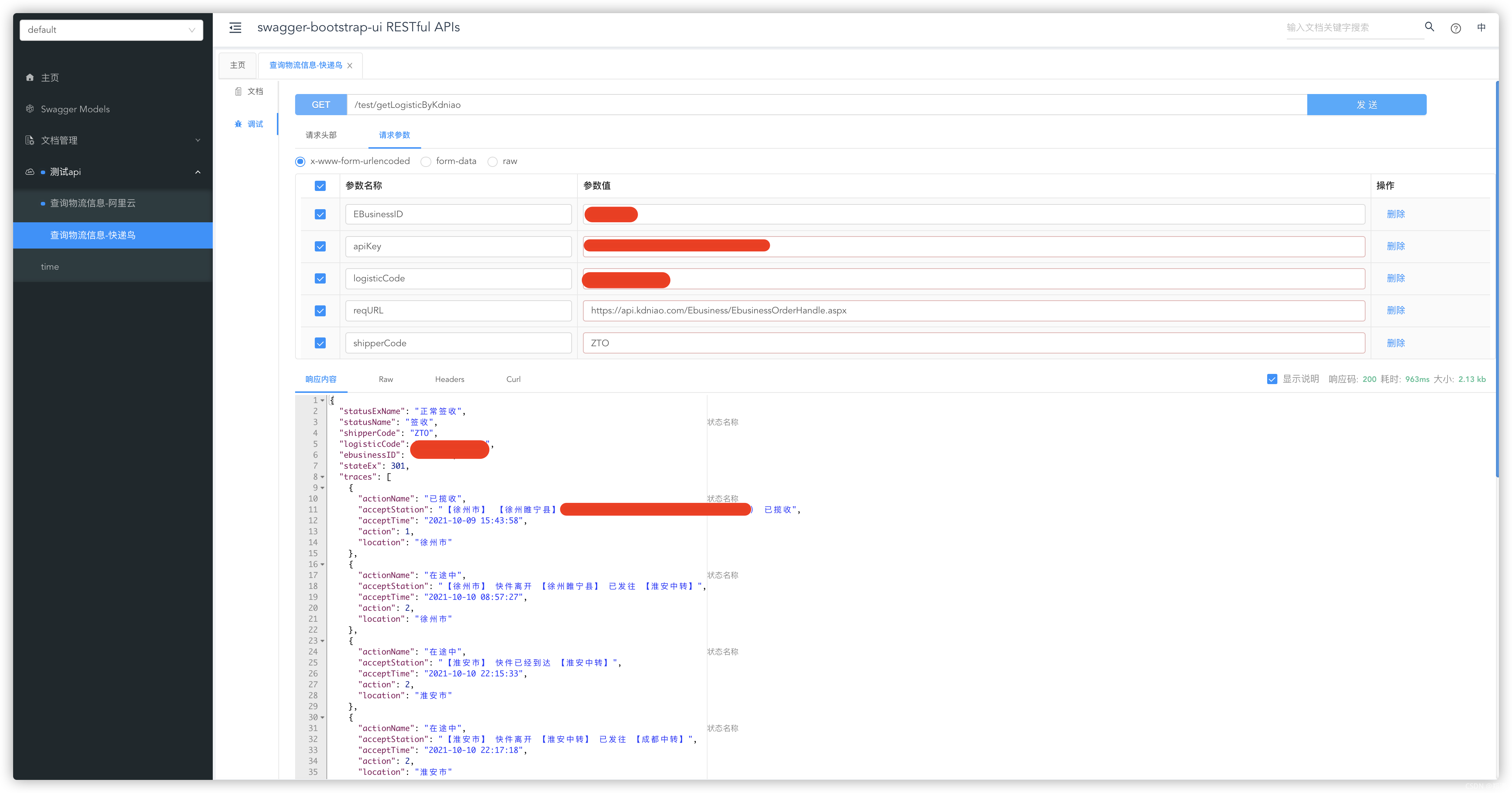Open the 调试 debug bug icon
This screenshot has height=793, width=1512.
click(x=238, y=124)
